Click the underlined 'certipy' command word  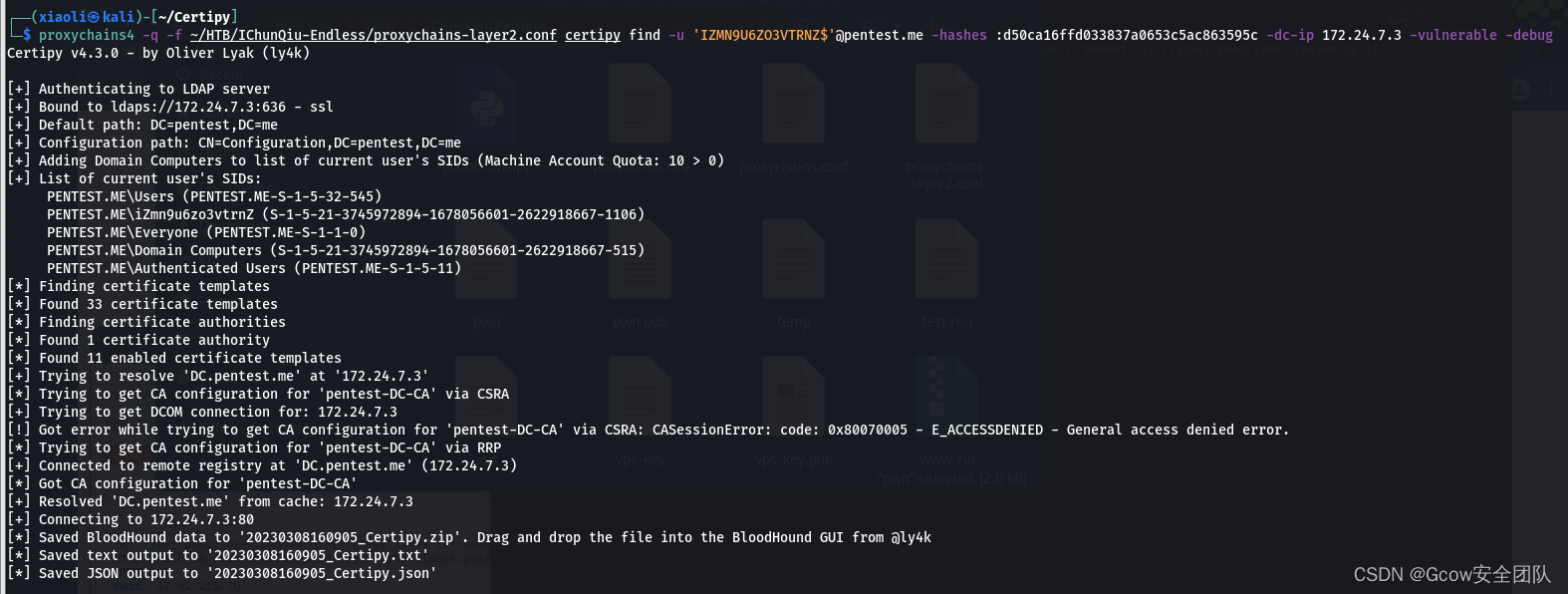tap(593, 35)
